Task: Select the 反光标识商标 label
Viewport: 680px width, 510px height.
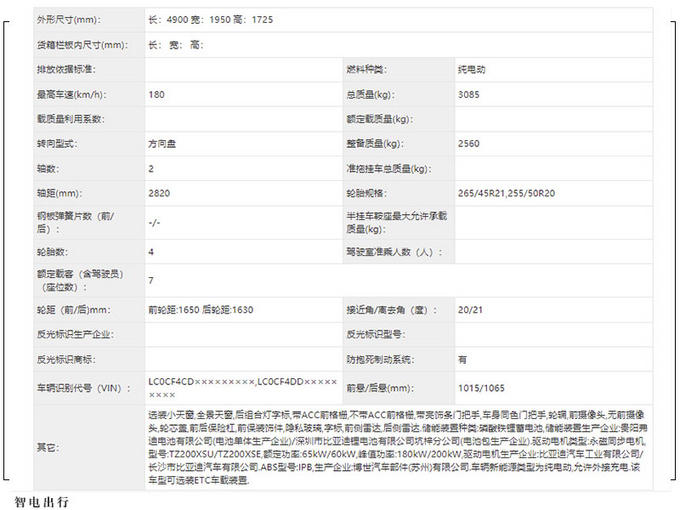Action: coord(66,360)
